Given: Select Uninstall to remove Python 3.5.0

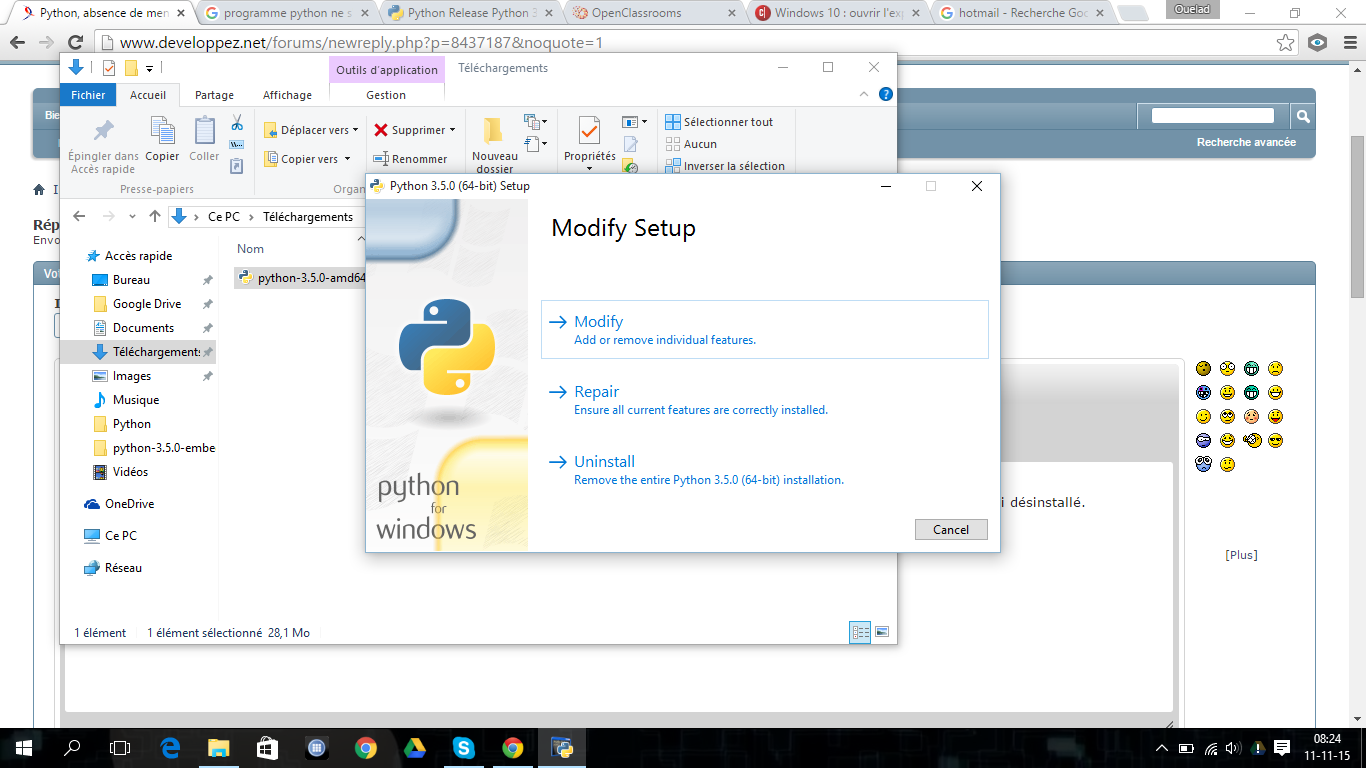Looking at the screenshot, I should click(x=604, y=462).
